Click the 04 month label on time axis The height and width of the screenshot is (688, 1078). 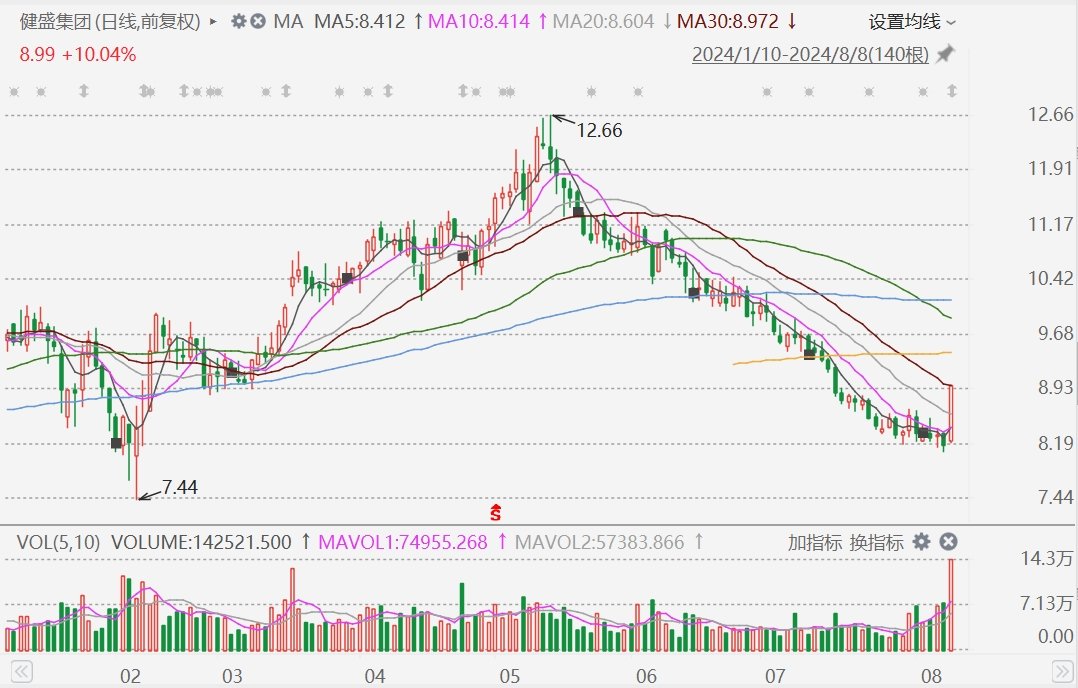(x=374, y=676)
